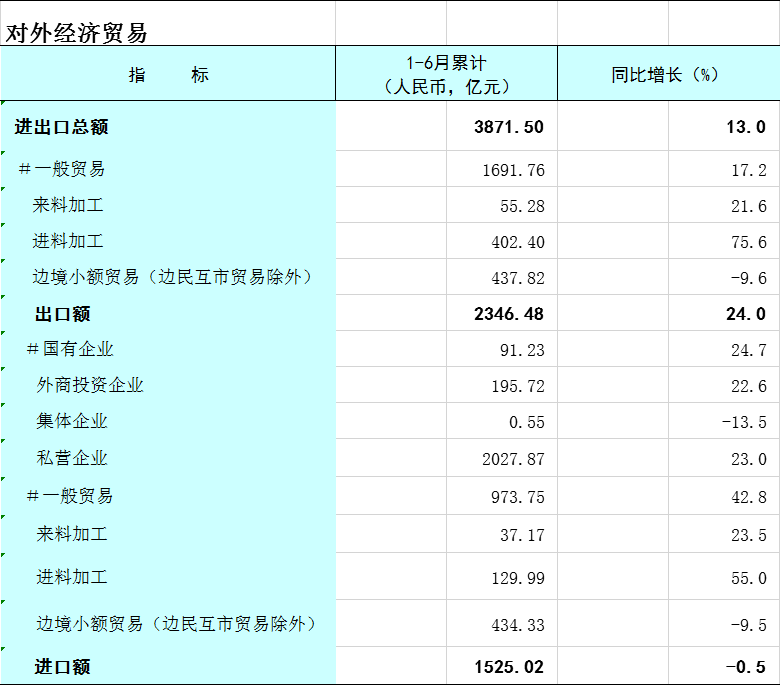Screen dimensions: 780x685
Task: Select the growth value 42.8
Action: (749, 497)
